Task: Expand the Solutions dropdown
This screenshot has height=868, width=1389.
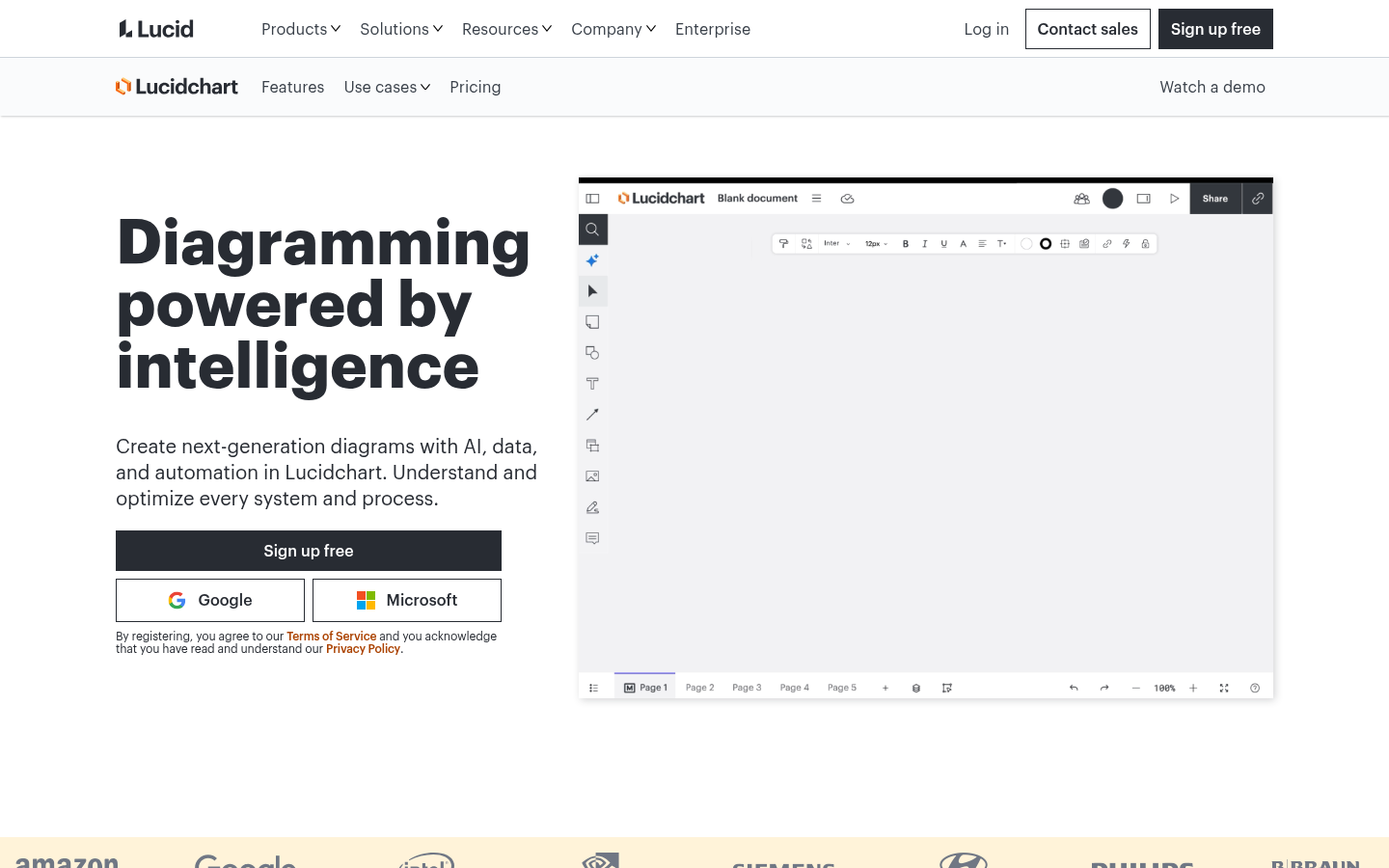Action: pyautogui.click(x=401, y=29)
